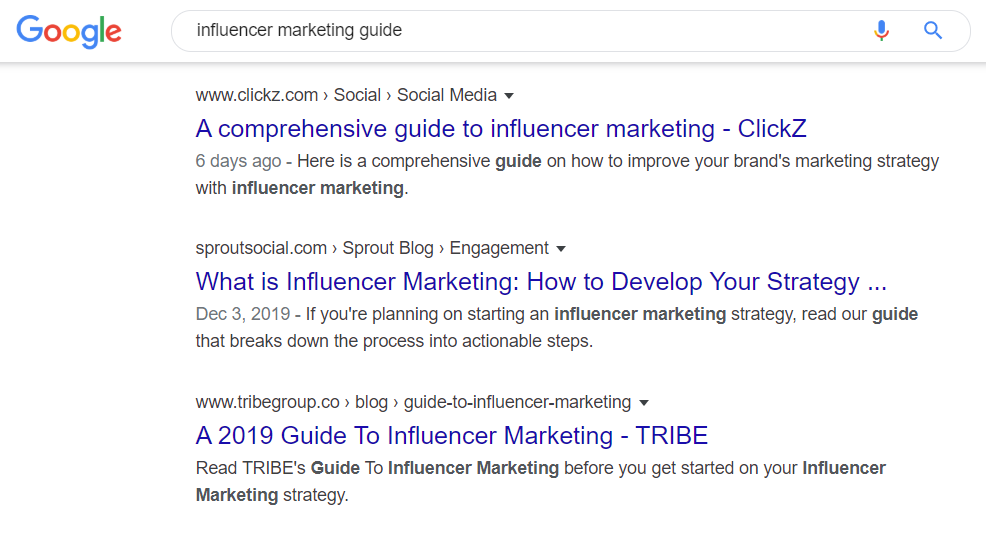This screenshot has width=986, height=533.
Task: Open 'A 2019 Guide To Influencer Marketing - TRIBE'
Action: (x=452, y=436)
